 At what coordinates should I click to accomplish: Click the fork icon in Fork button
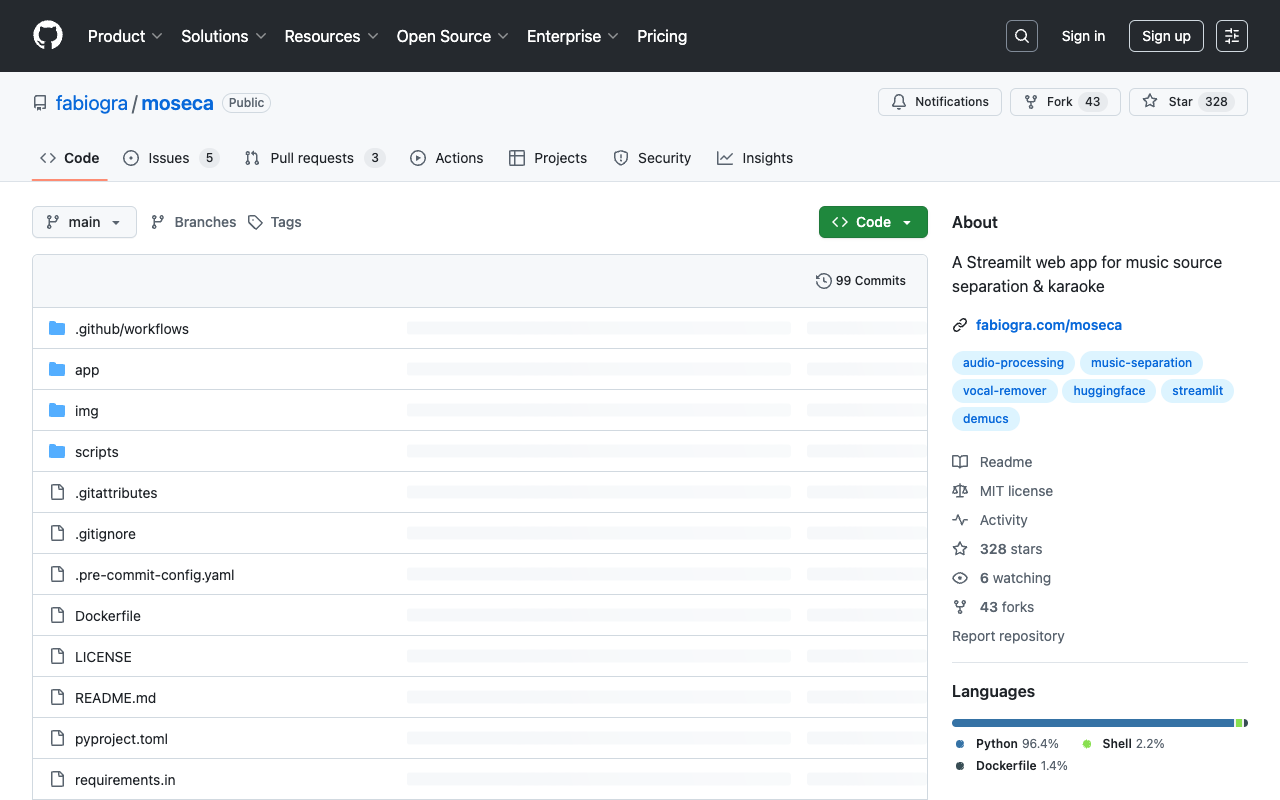tap(1031, 102)
